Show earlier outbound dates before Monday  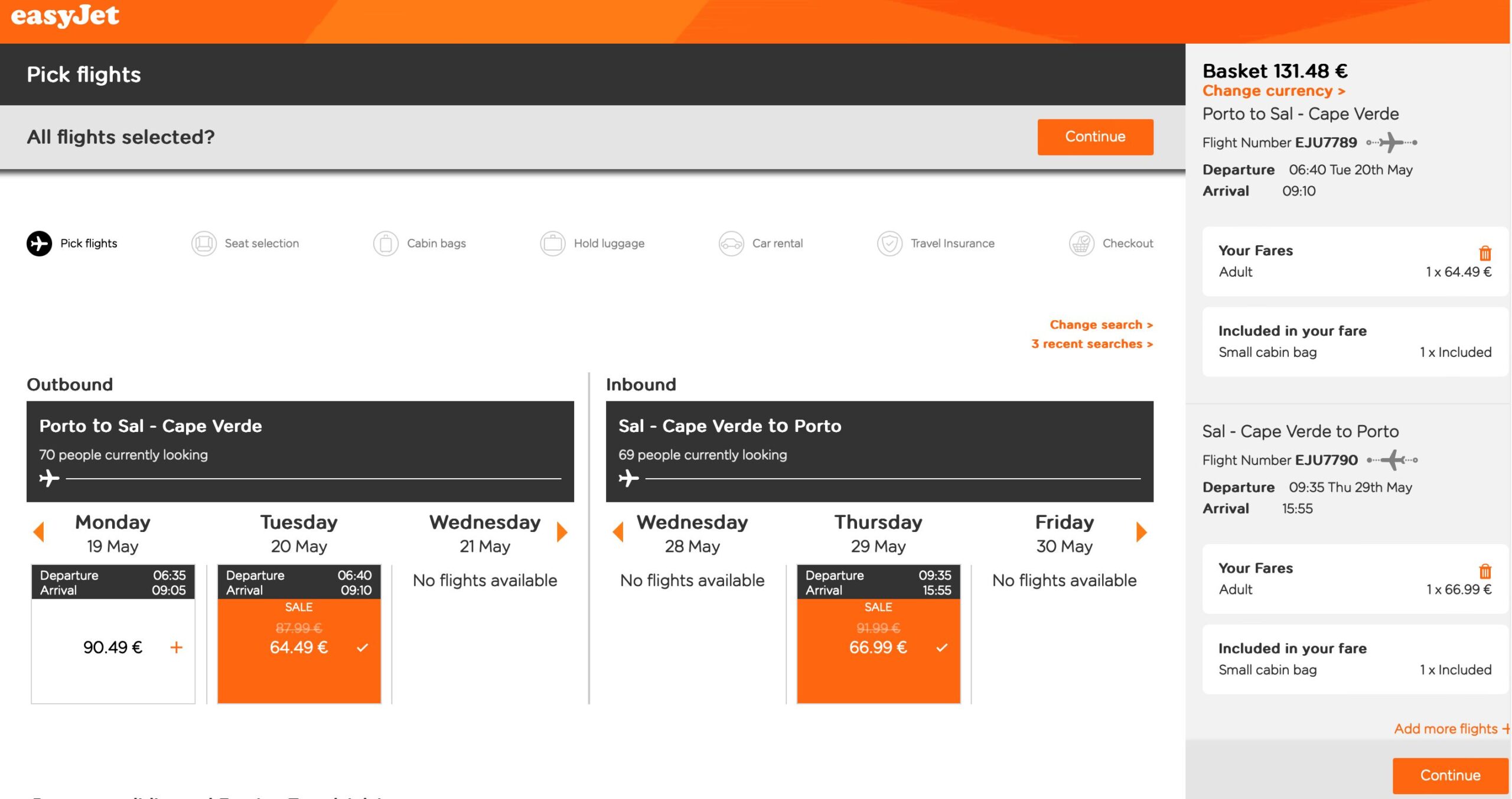click(x=39, y=532)
